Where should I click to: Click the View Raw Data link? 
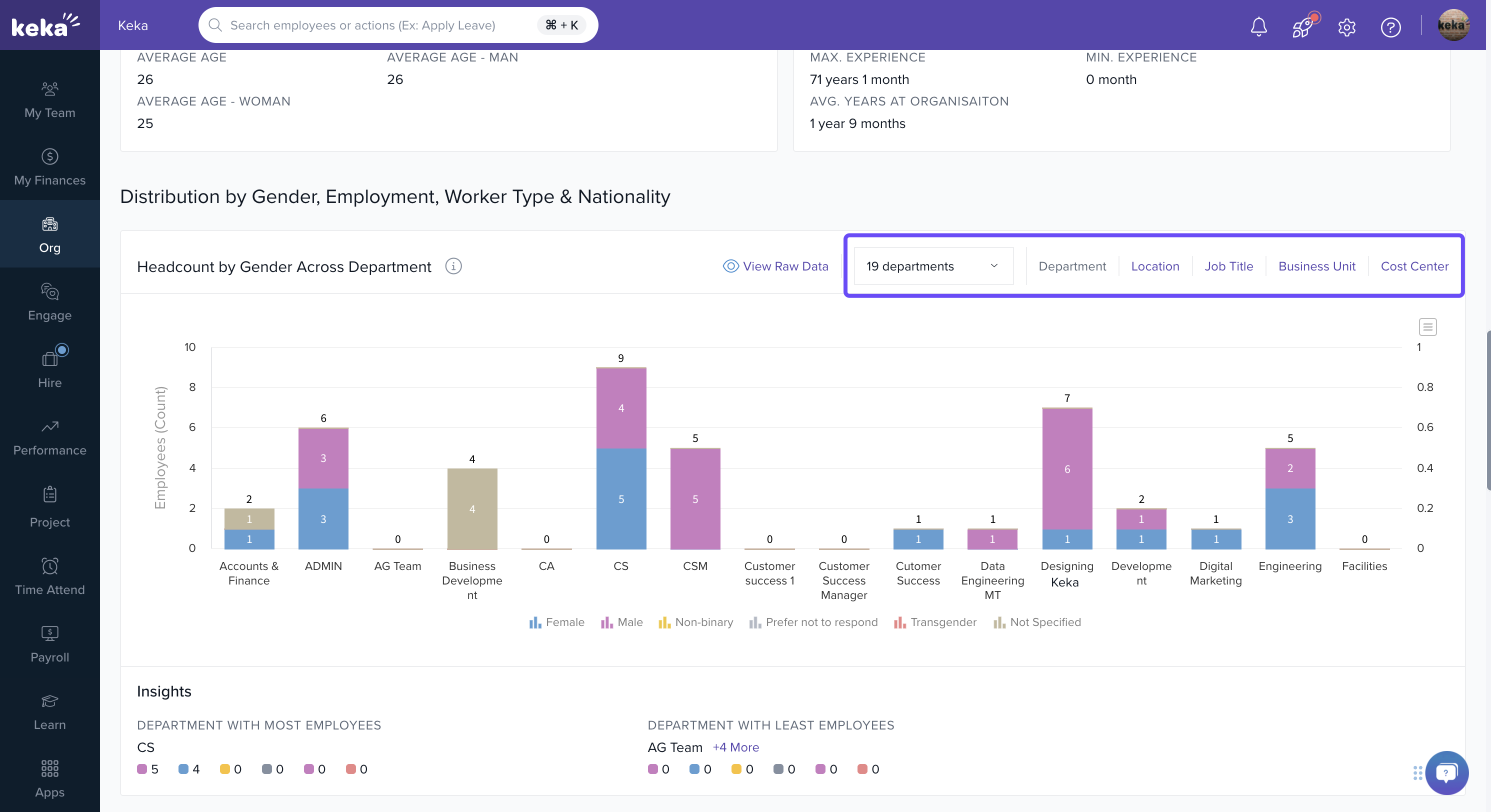pyautogui.click(x=775, y=266)
